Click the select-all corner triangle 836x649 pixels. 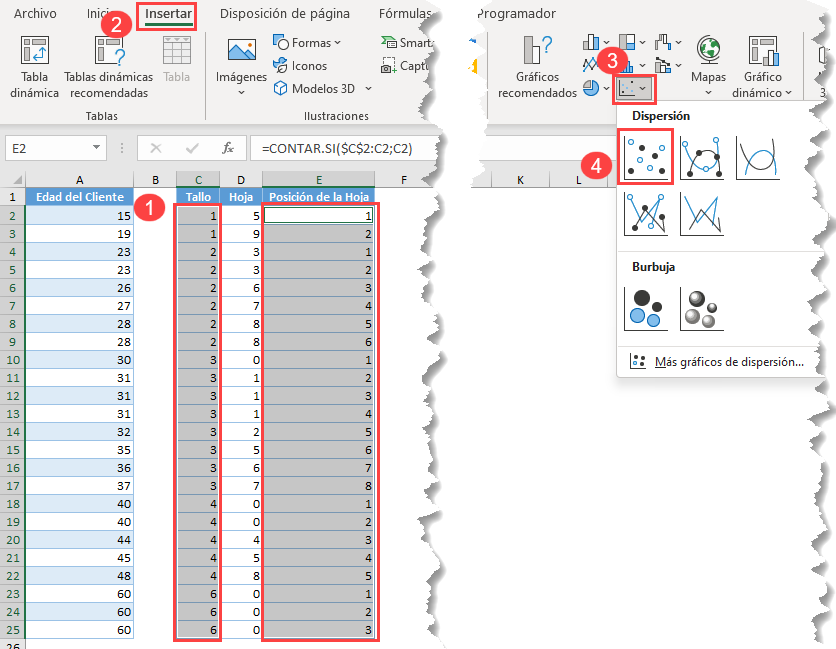tap(16, 180)
